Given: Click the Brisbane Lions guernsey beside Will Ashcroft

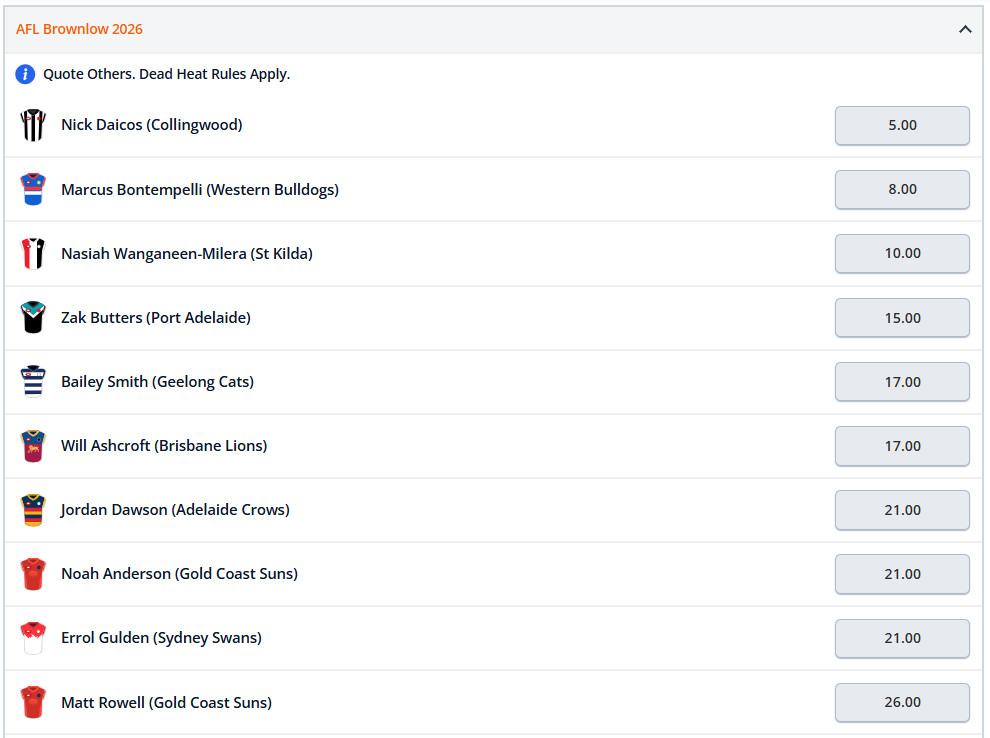Looking at the screenshot, I should click(x=33, y=446).
